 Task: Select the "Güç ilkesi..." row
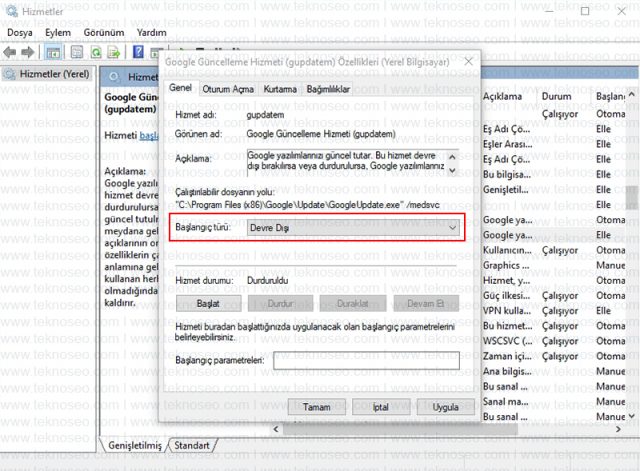(554, 295)
